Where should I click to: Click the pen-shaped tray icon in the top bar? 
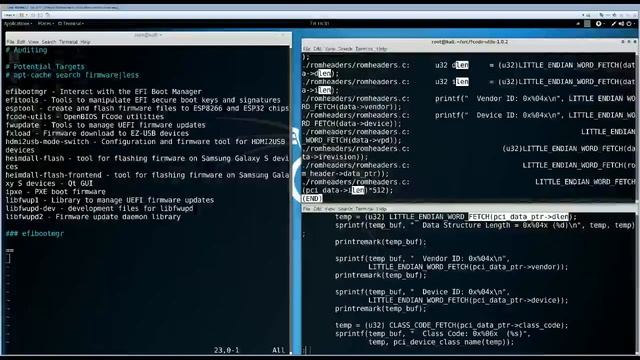(x=613, y=24)
